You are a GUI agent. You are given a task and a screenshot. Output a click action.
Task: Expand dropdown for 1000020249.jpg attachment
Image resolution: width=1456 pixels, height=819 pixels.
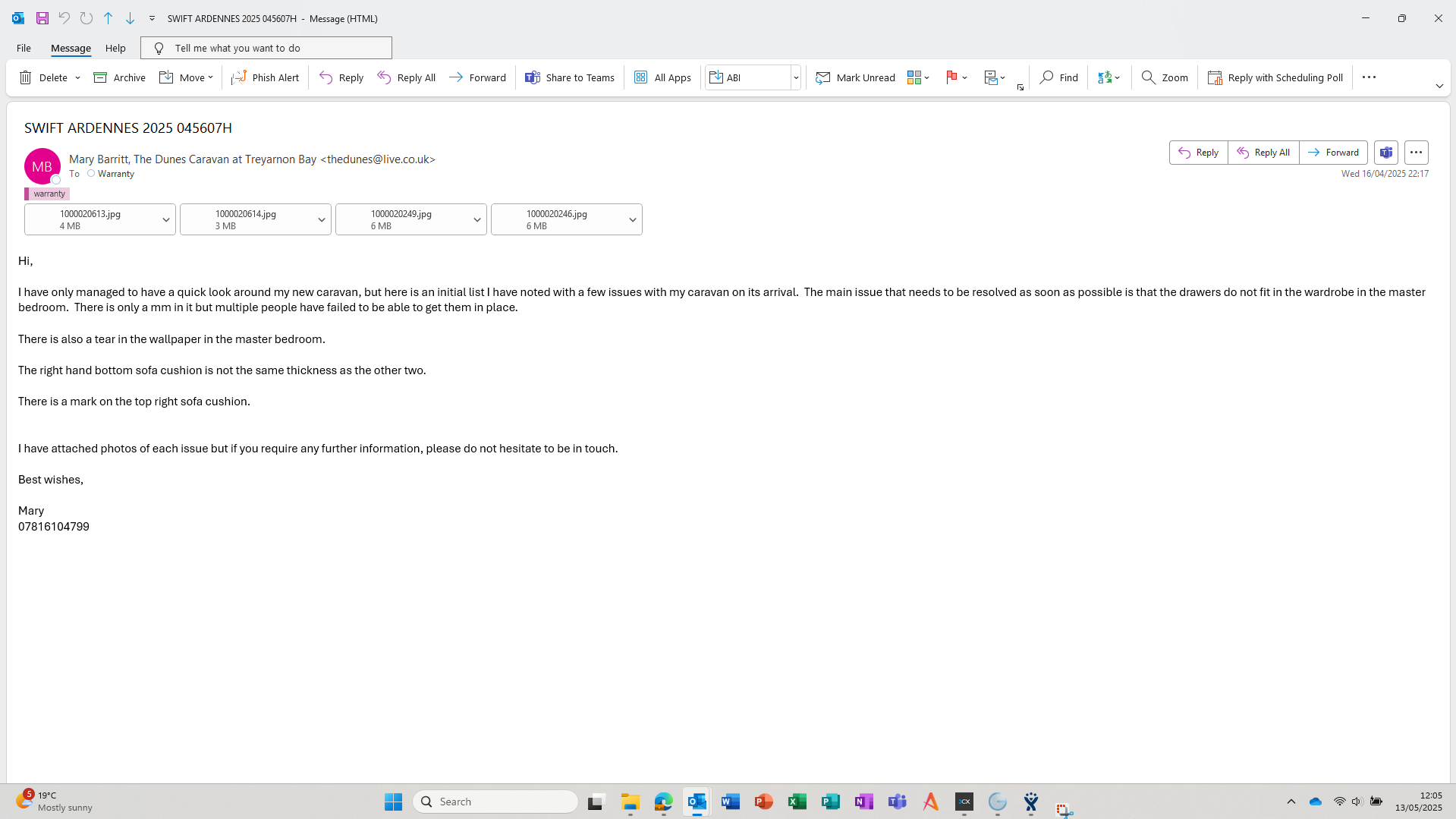[x=476, y=220]
